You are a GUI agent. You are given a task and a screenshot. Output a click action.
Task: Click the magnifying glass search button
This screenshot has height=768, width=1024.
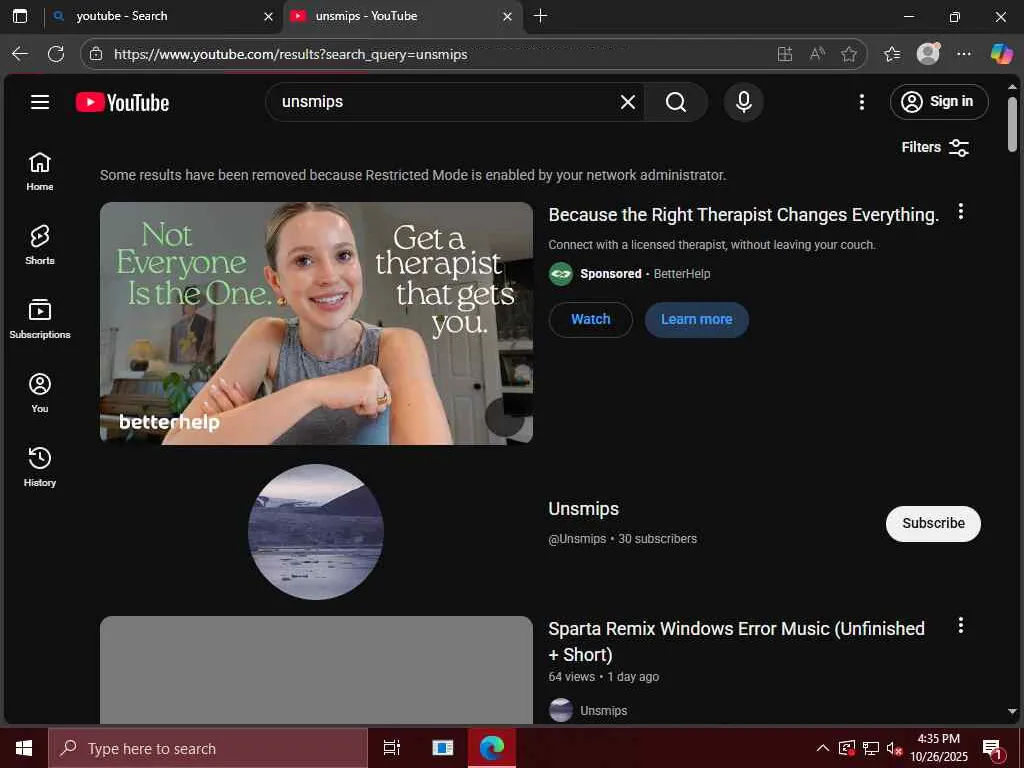click(x=676, y=102)
